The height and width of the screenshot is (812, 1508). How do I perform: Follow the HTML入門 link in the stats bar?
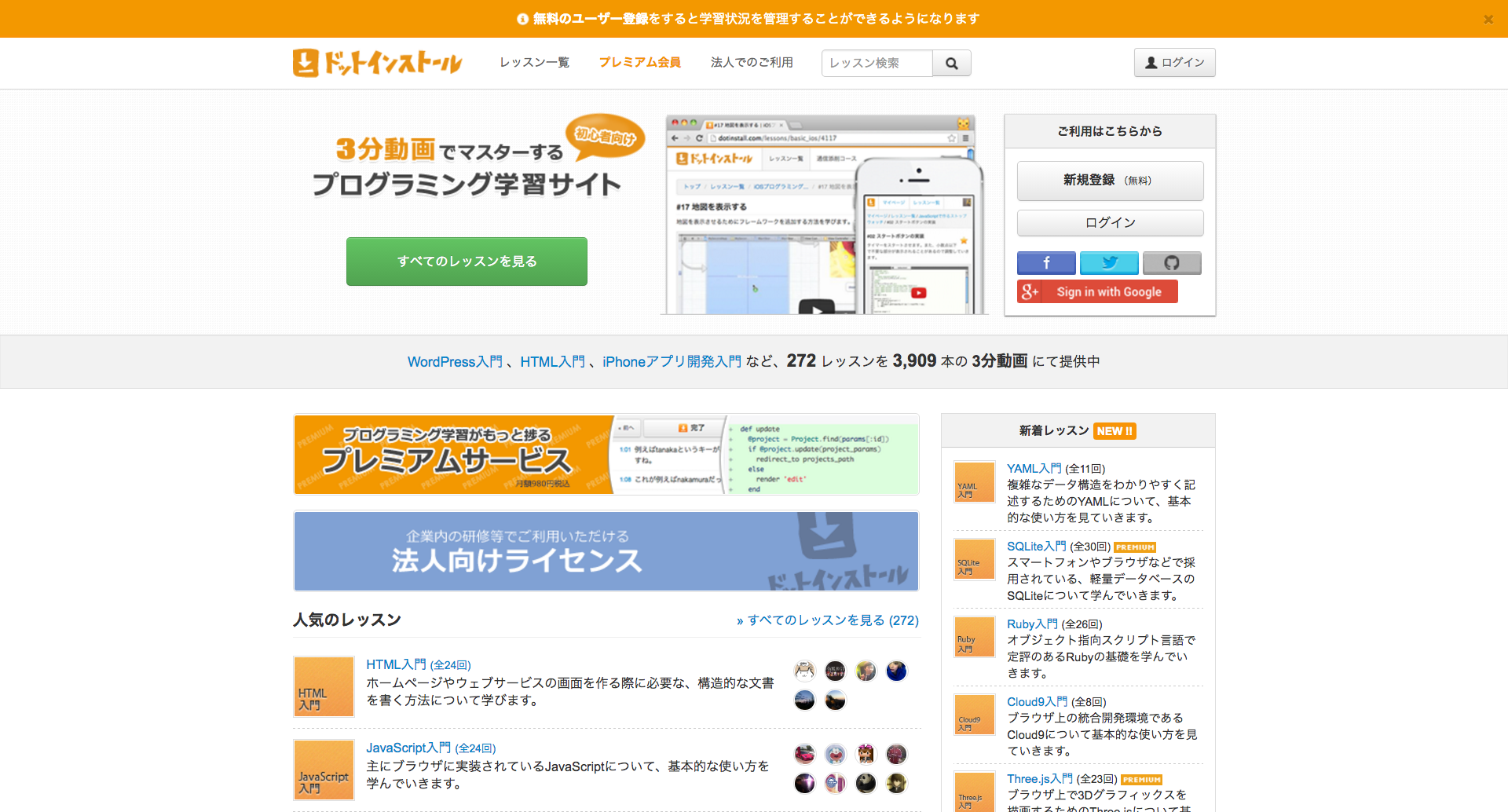tap(552, 362)
